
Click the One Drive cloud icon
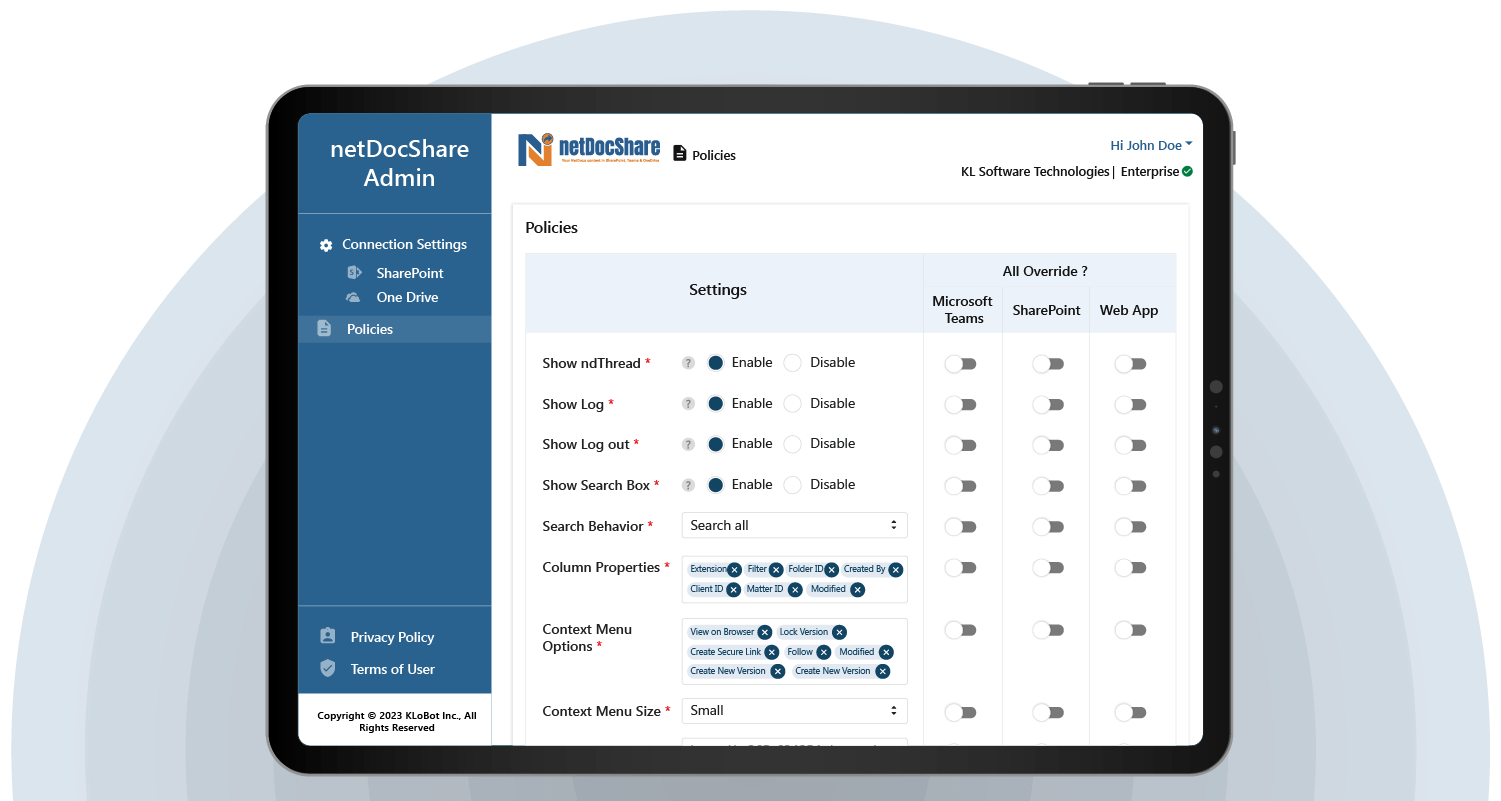pyautogui.click(x=353, y=297)
